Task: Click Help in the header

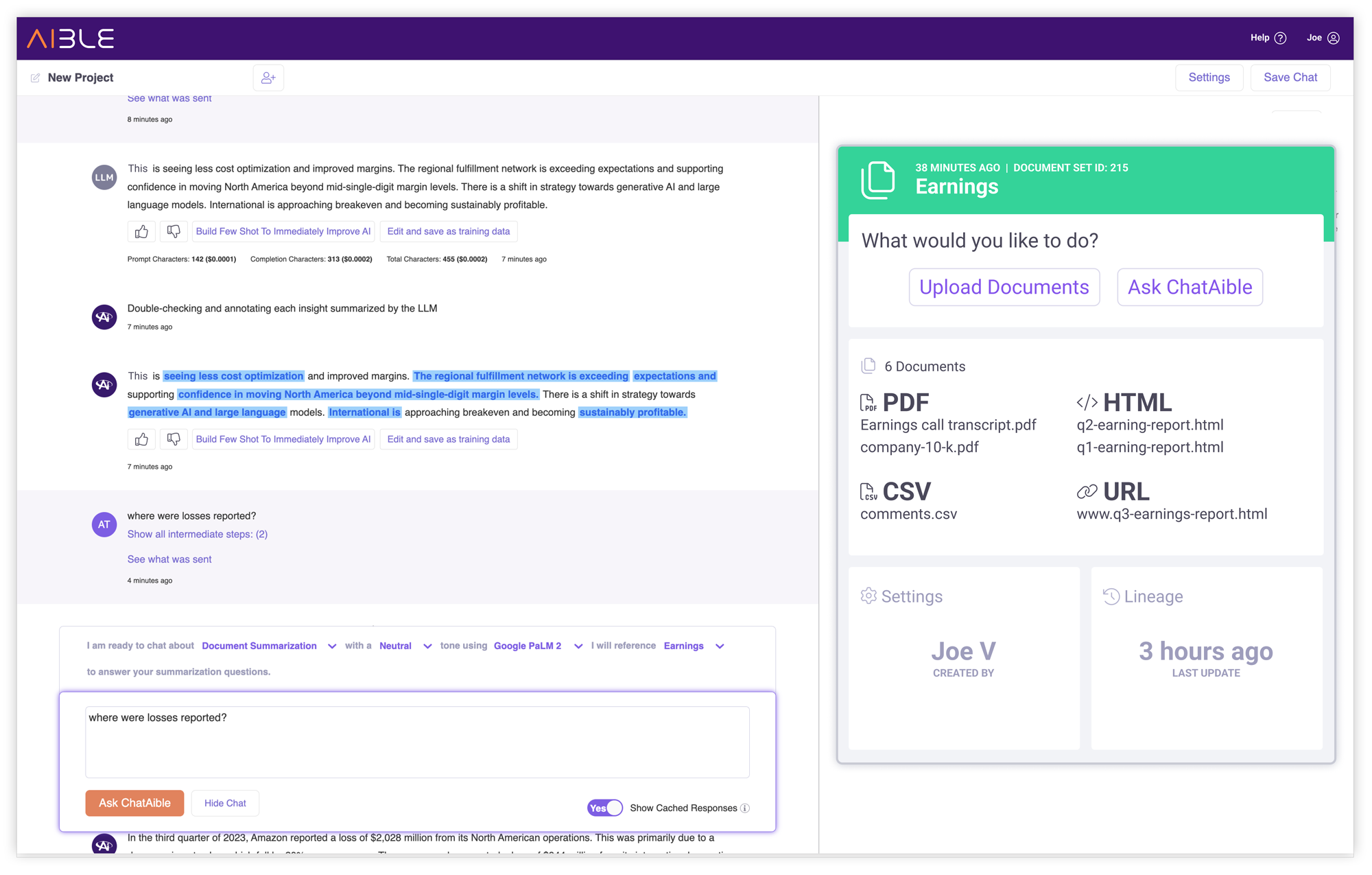Action: 1259,38
